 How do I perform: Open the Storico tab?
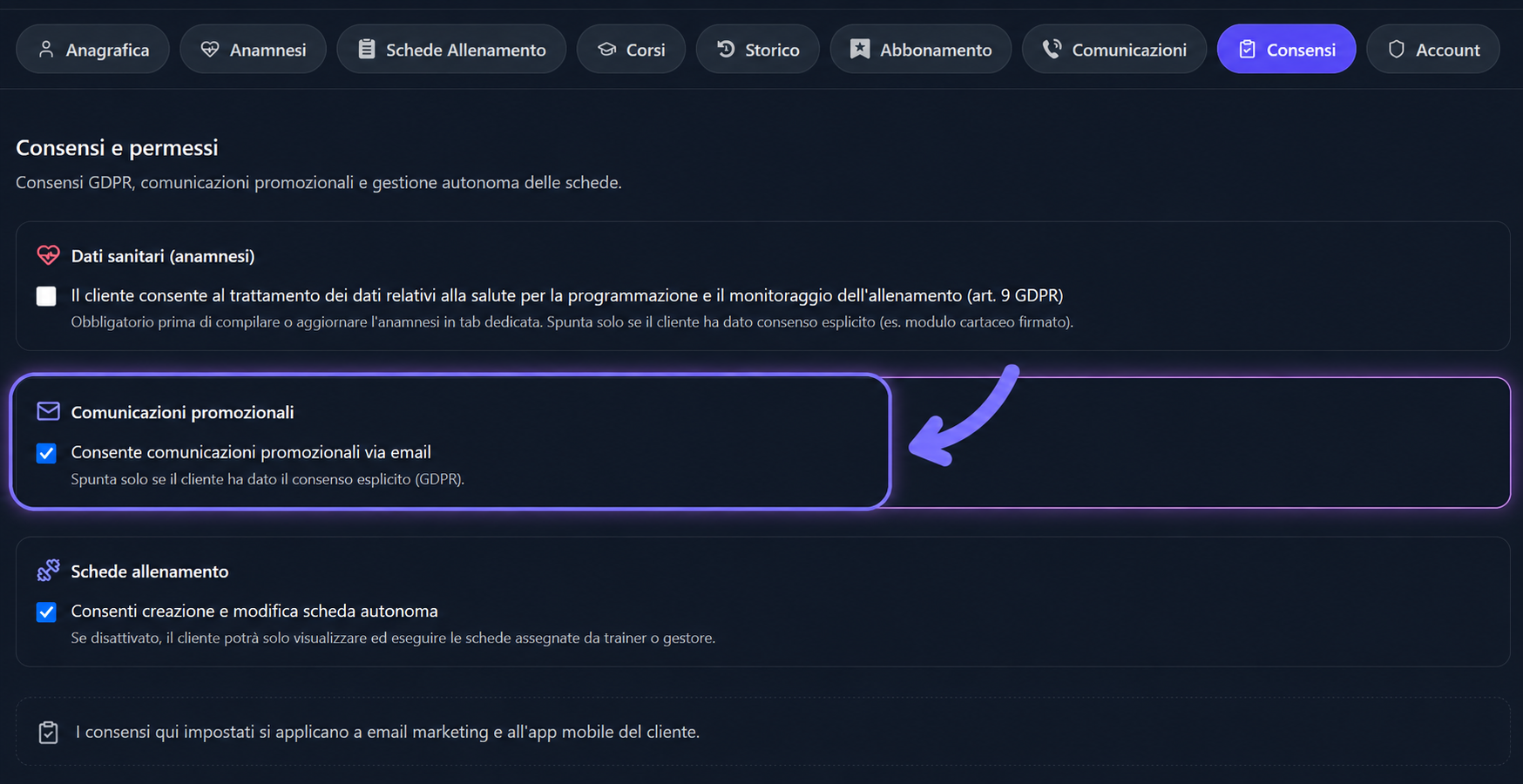click(x=757, y=50)
